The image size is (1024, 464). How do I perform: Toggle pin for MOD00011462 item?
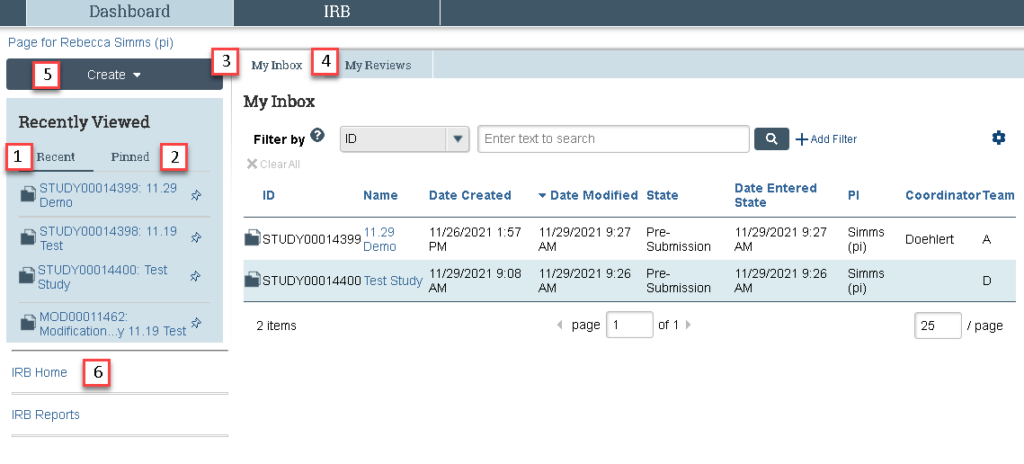[x=196, y=323]
